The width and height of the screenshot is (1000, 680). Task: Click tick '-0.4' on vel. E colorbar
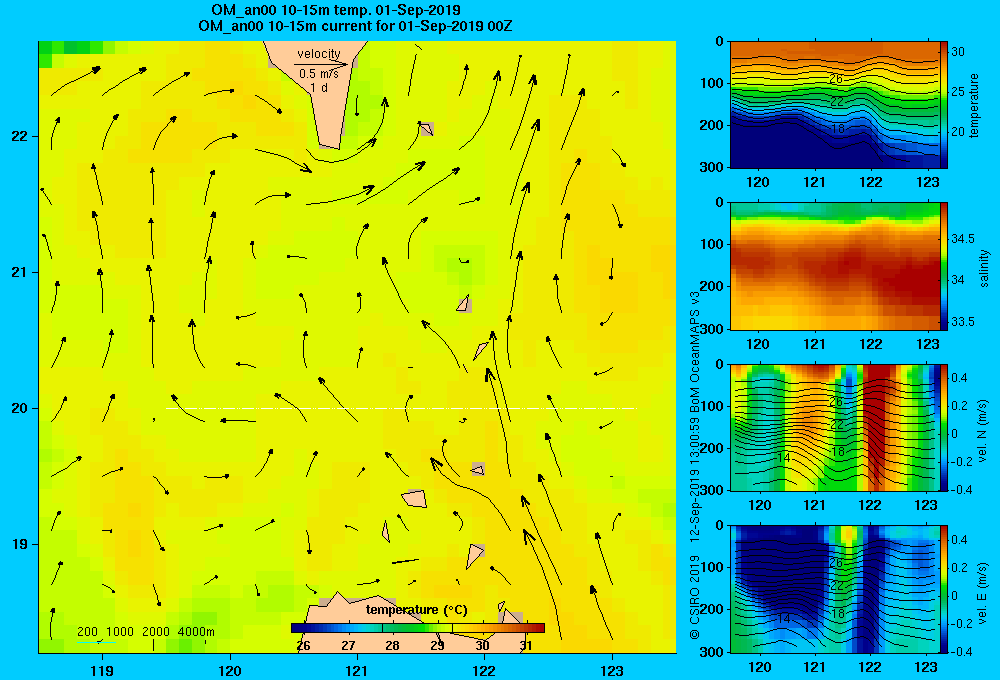pyautogui.click(x=962, y=651)
